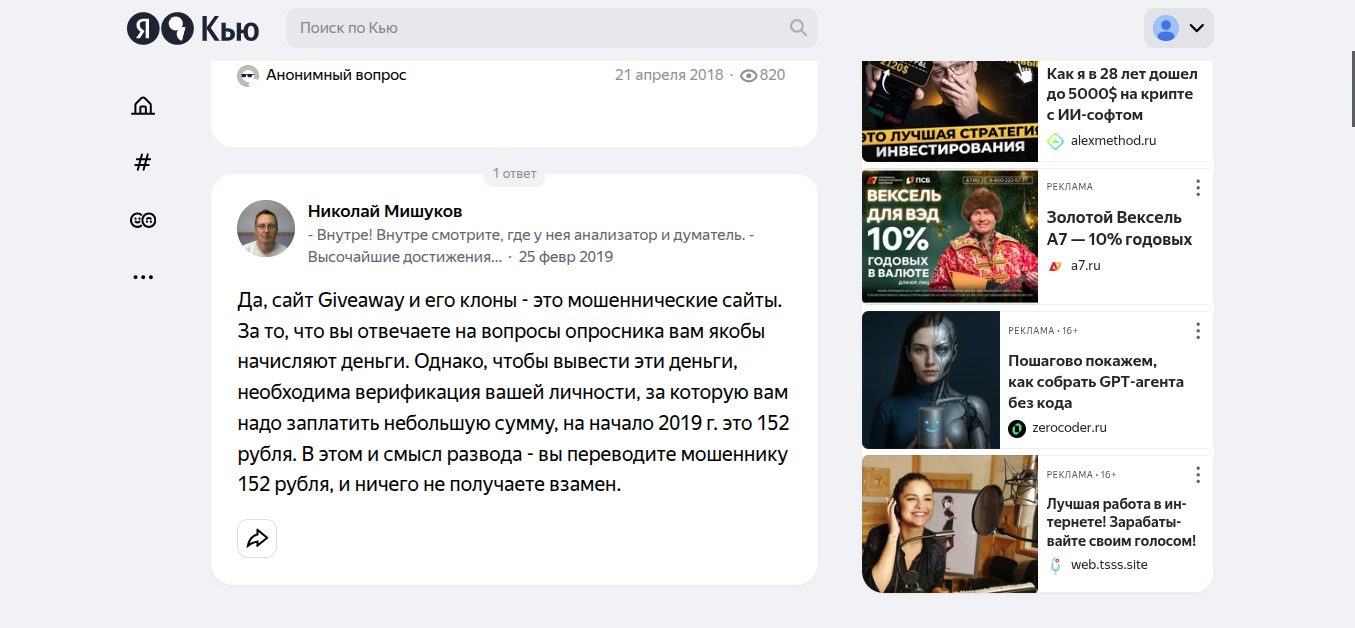Screen dimensions: 1355x628
Task: Click the web.tsss.site ad source
Action: coord(1108,565)
